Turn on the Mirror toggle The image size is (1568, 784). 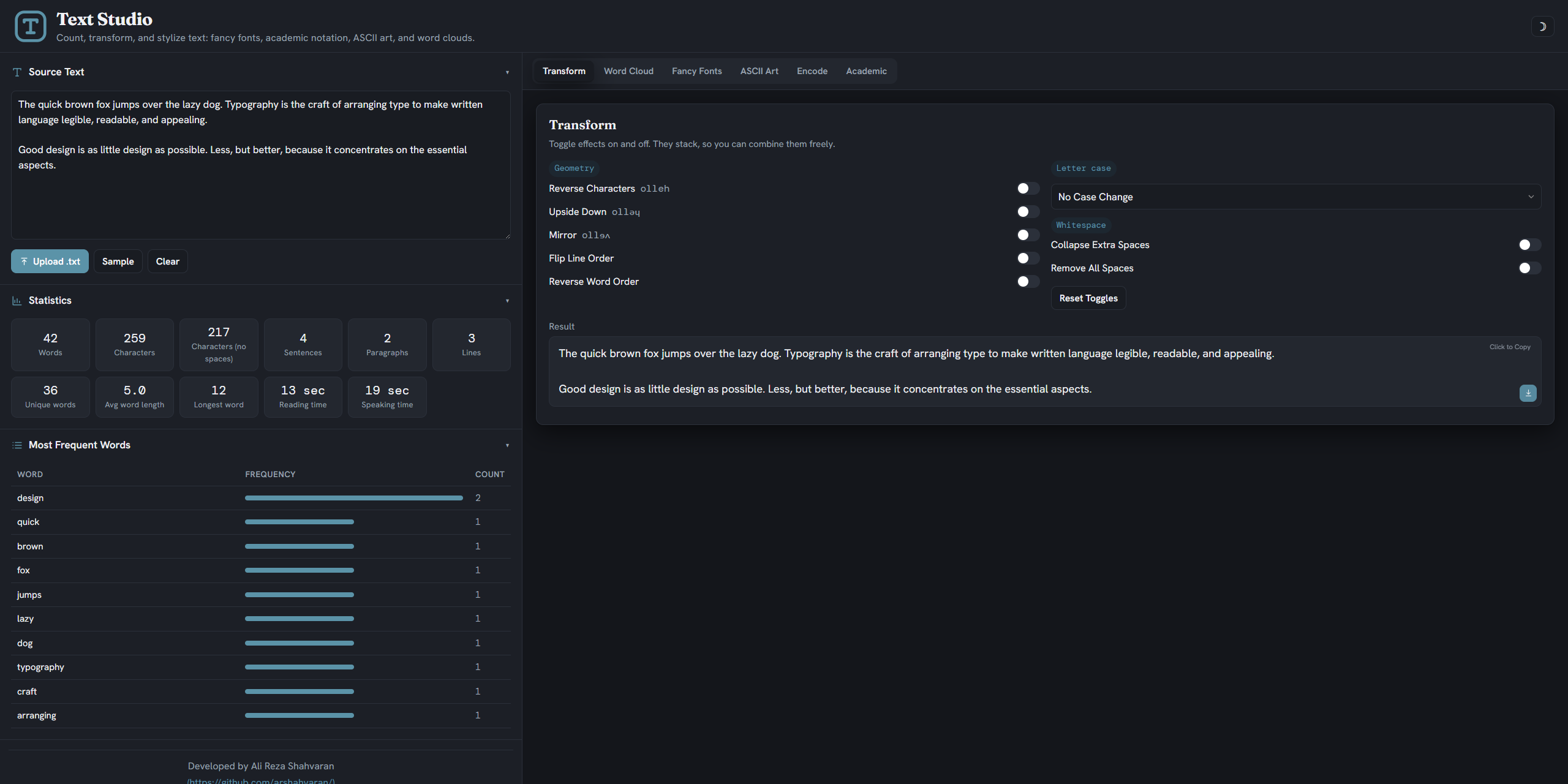point(1028,235)
